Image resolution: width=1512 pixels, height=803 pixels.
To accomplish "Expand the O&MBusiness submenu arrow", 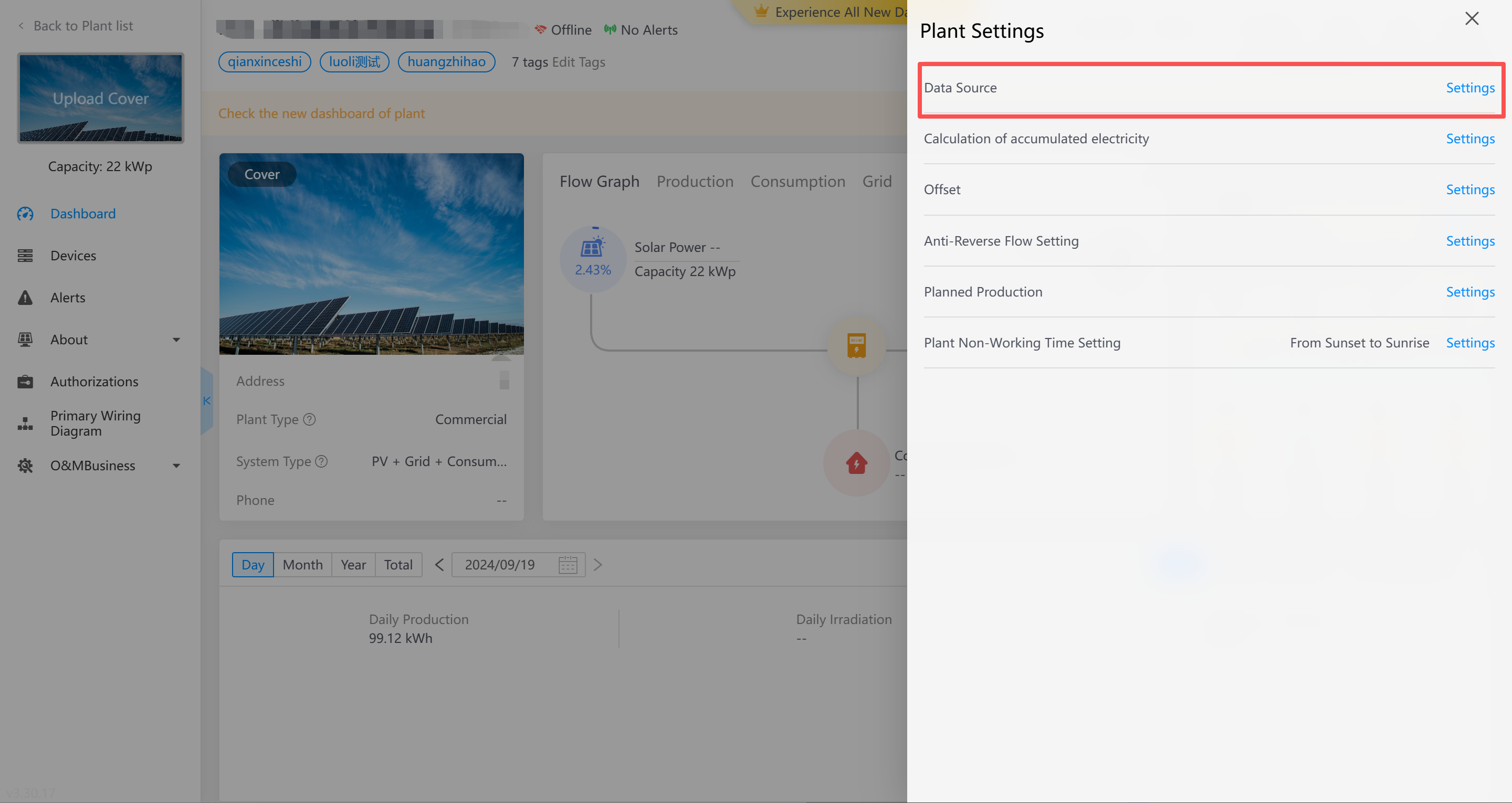I will [x=176, y=466].
